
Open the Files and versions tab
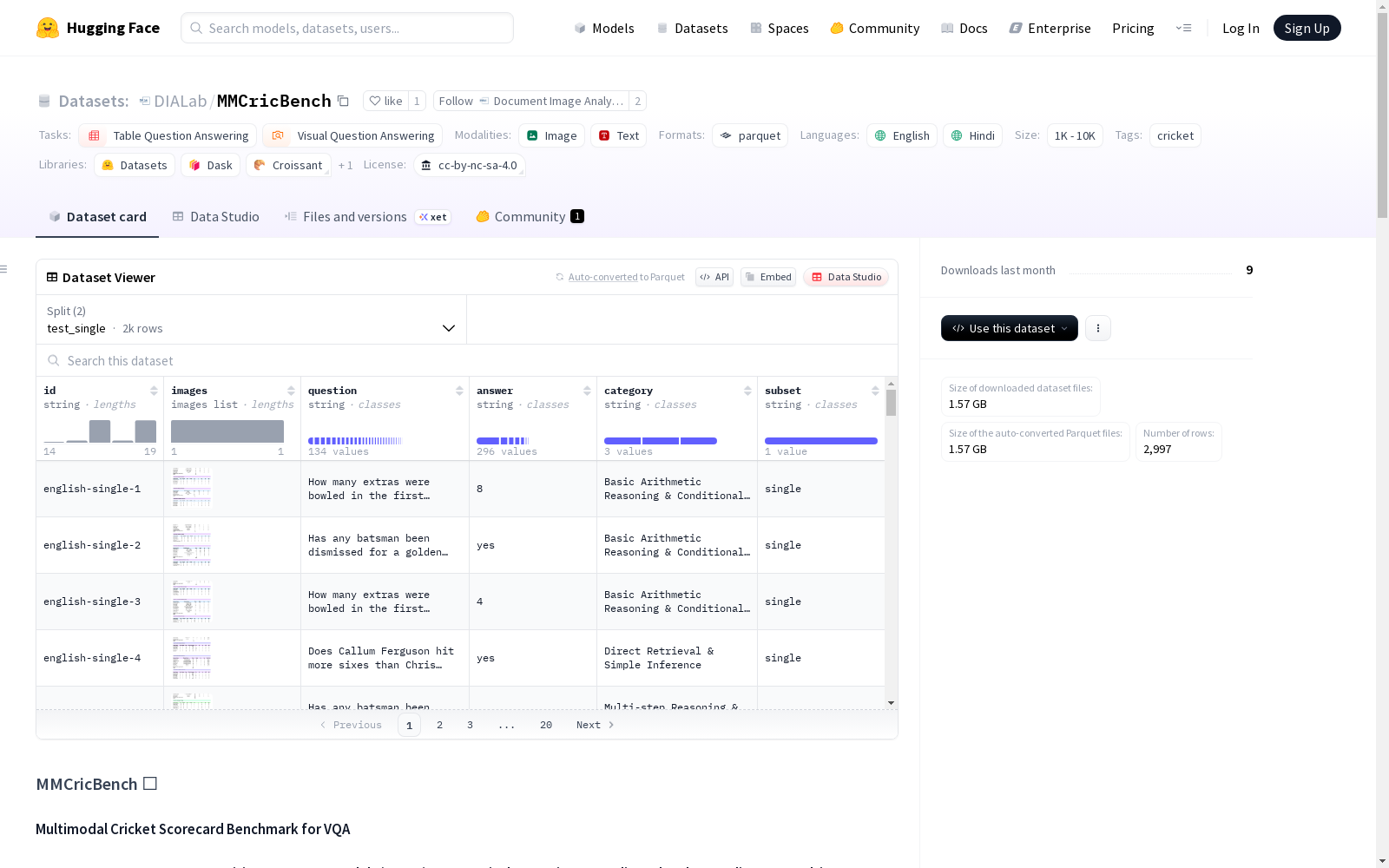[x=367, y=217]
